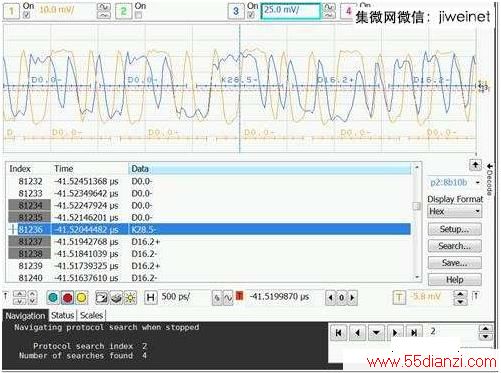Image resolution: width=501 pixels, height=373 pixels.
Task: Click the trigger T level icon
Action: 399,297
